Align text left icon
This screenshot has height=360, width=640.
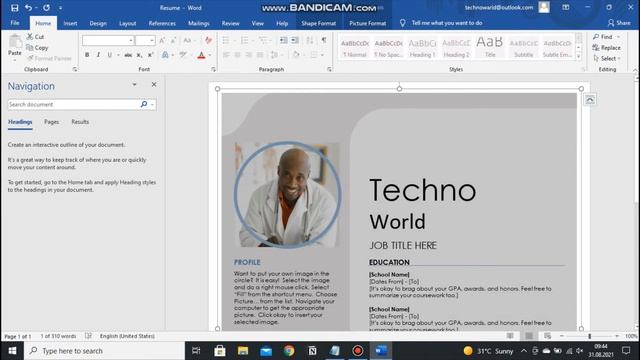pos(226,55)
